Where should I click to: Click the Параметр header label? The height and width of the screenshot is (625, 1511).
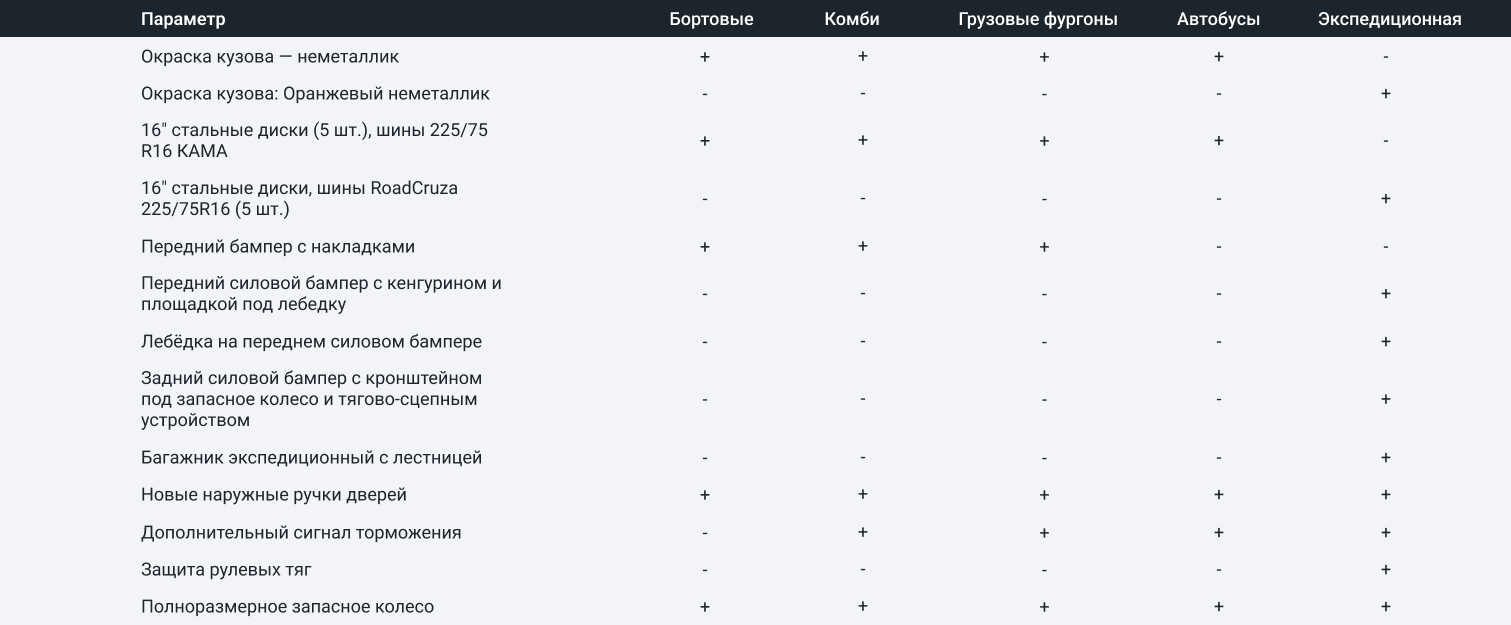183,19
